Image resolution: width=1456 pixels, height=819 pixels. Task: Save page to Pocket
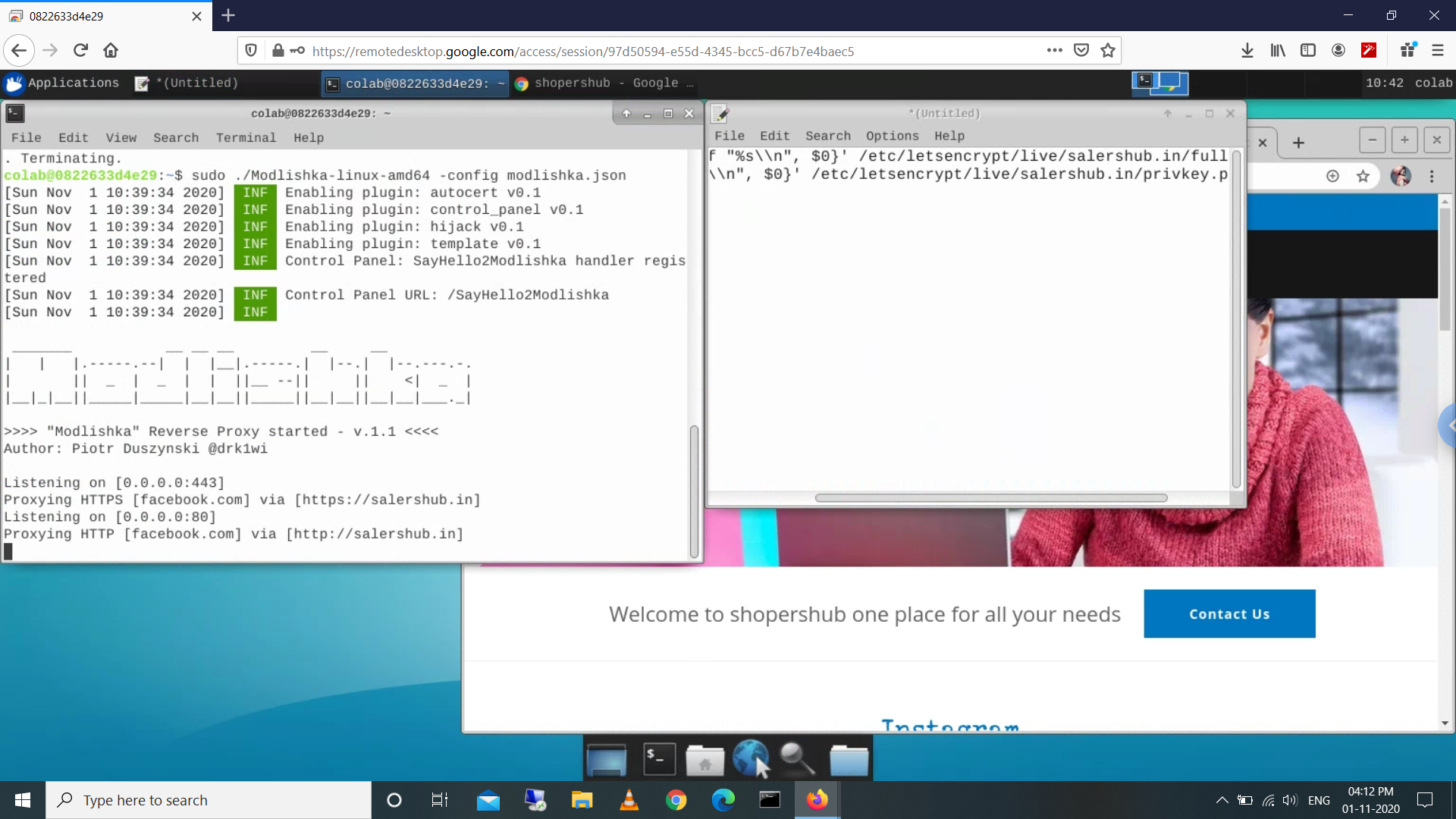(1082, 51)
